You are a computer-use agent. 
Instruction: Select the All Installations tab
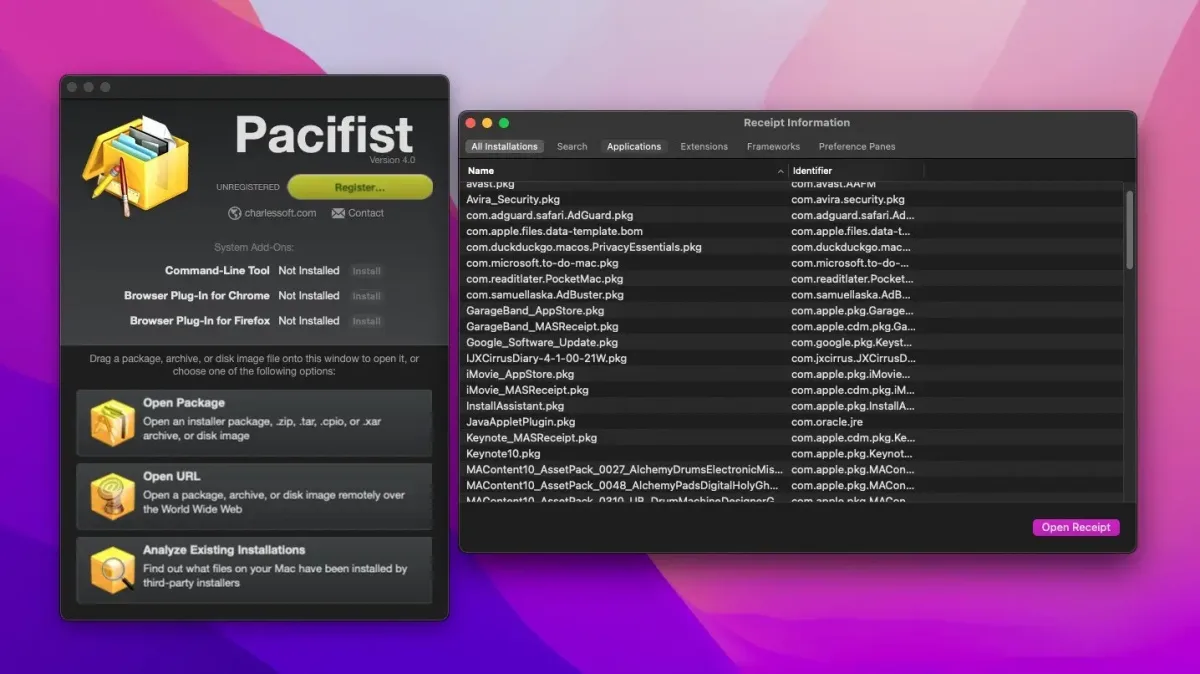(x=504, y=147)
